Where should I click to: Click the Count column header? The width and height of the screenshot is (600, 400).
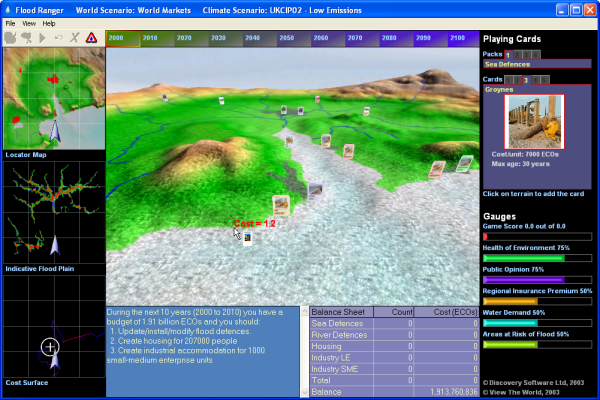pyautogui.click(x=394, y=312)
